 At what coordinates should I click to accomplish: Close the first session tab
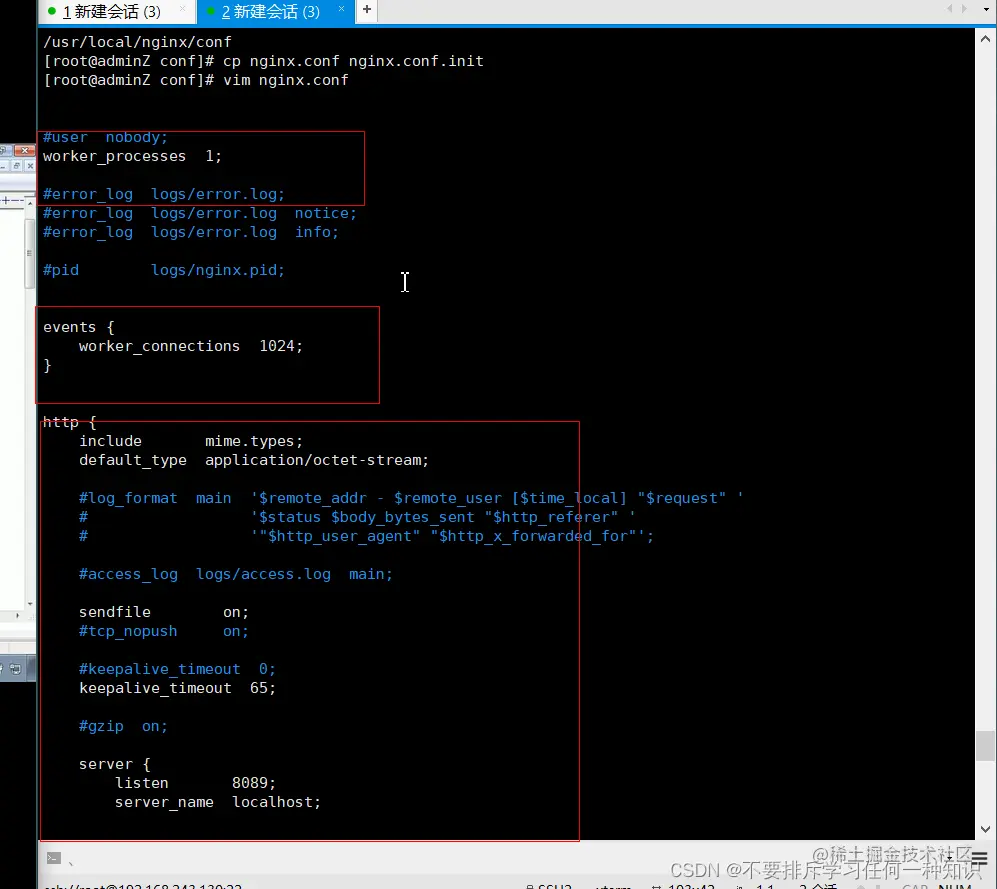pyautogui.click(x=183, y=9)
